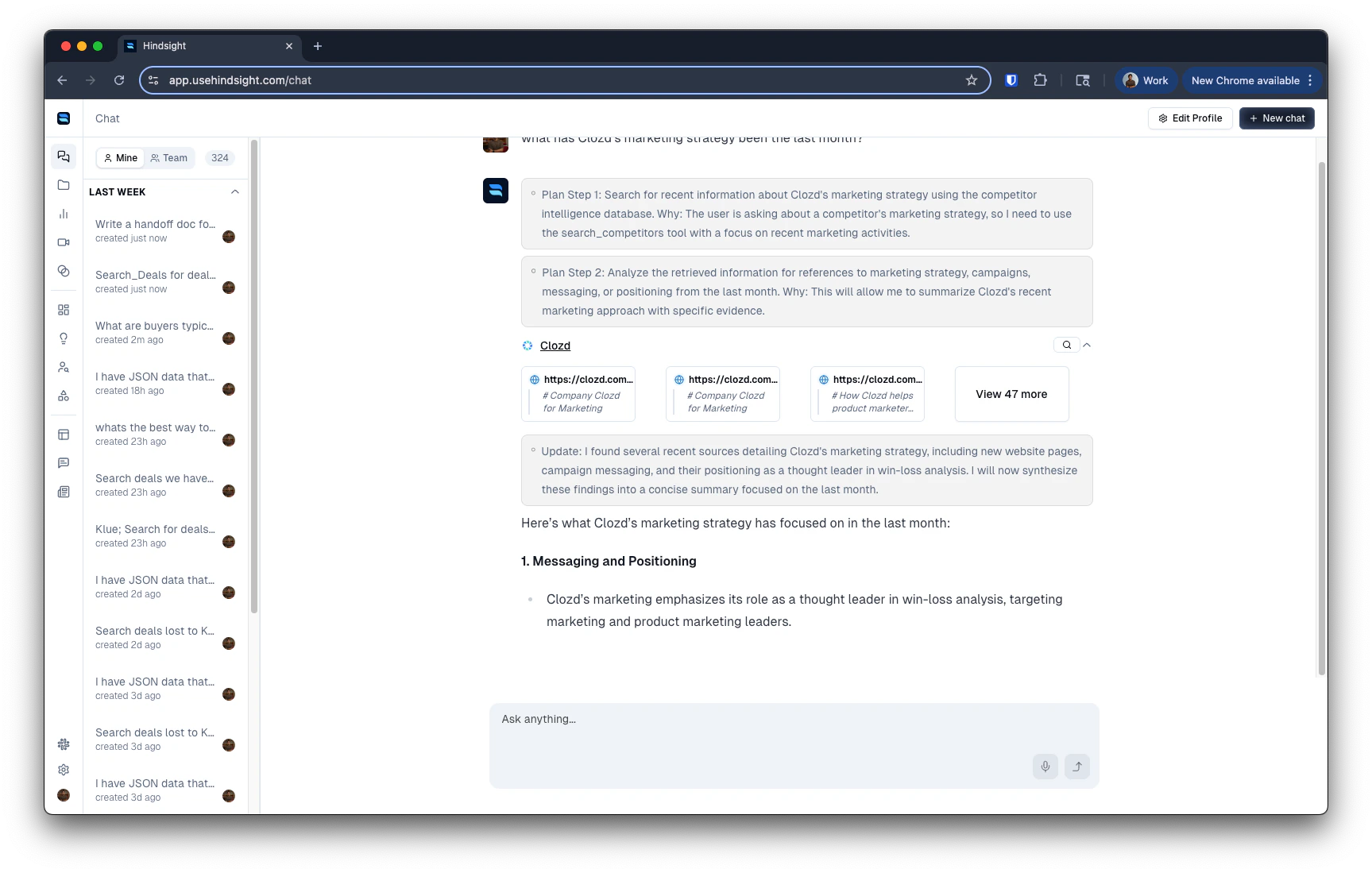Click the Clozd link in the results
This screenshot has width=1372, height=873.
pos(555,346)
